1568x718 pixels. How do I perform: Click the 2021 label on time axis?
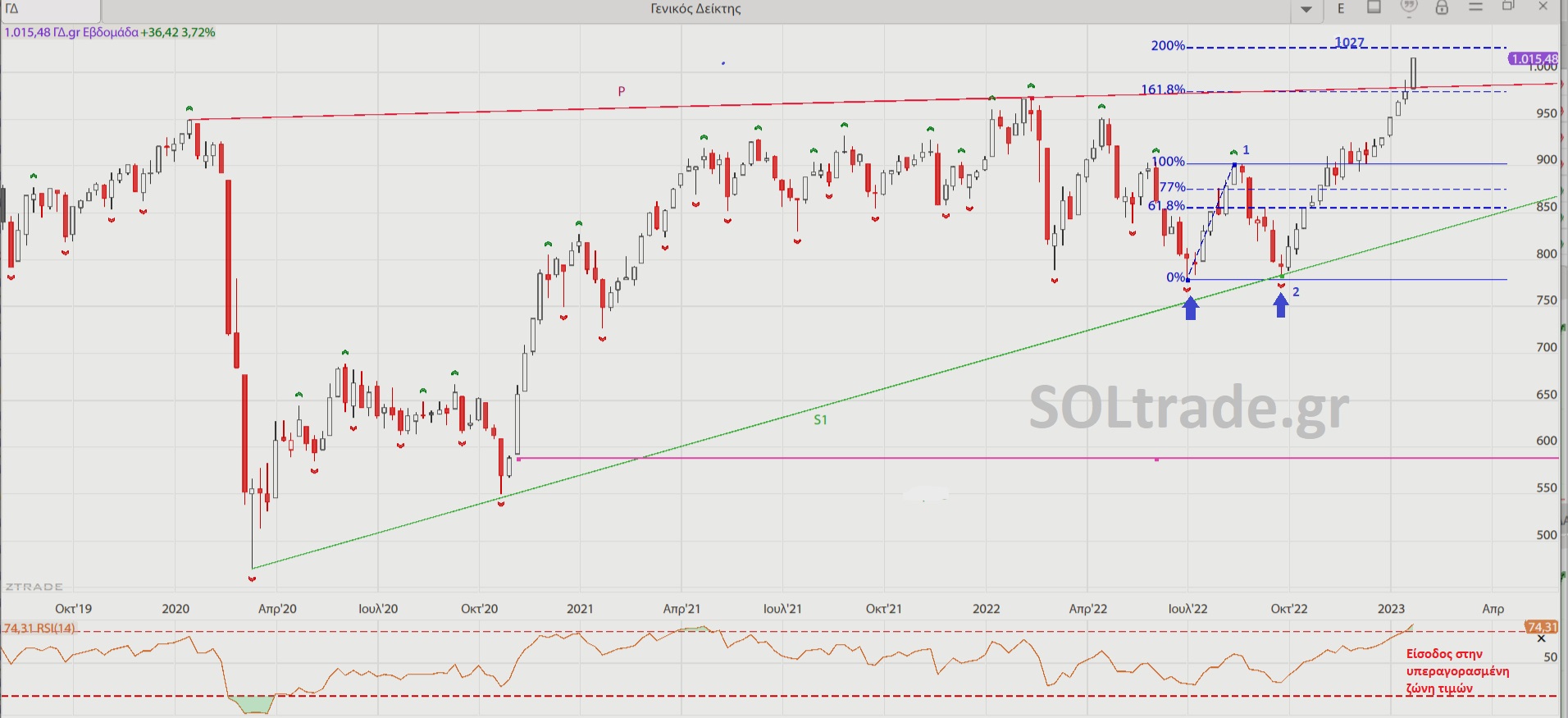580,609
